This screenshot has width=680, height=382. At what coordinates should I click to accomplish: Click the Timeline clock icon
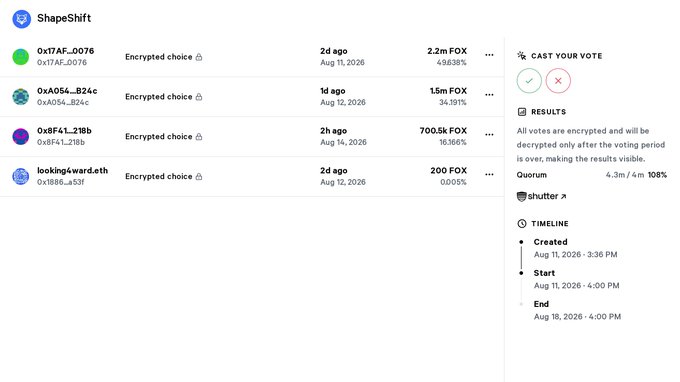pos(522,224)
